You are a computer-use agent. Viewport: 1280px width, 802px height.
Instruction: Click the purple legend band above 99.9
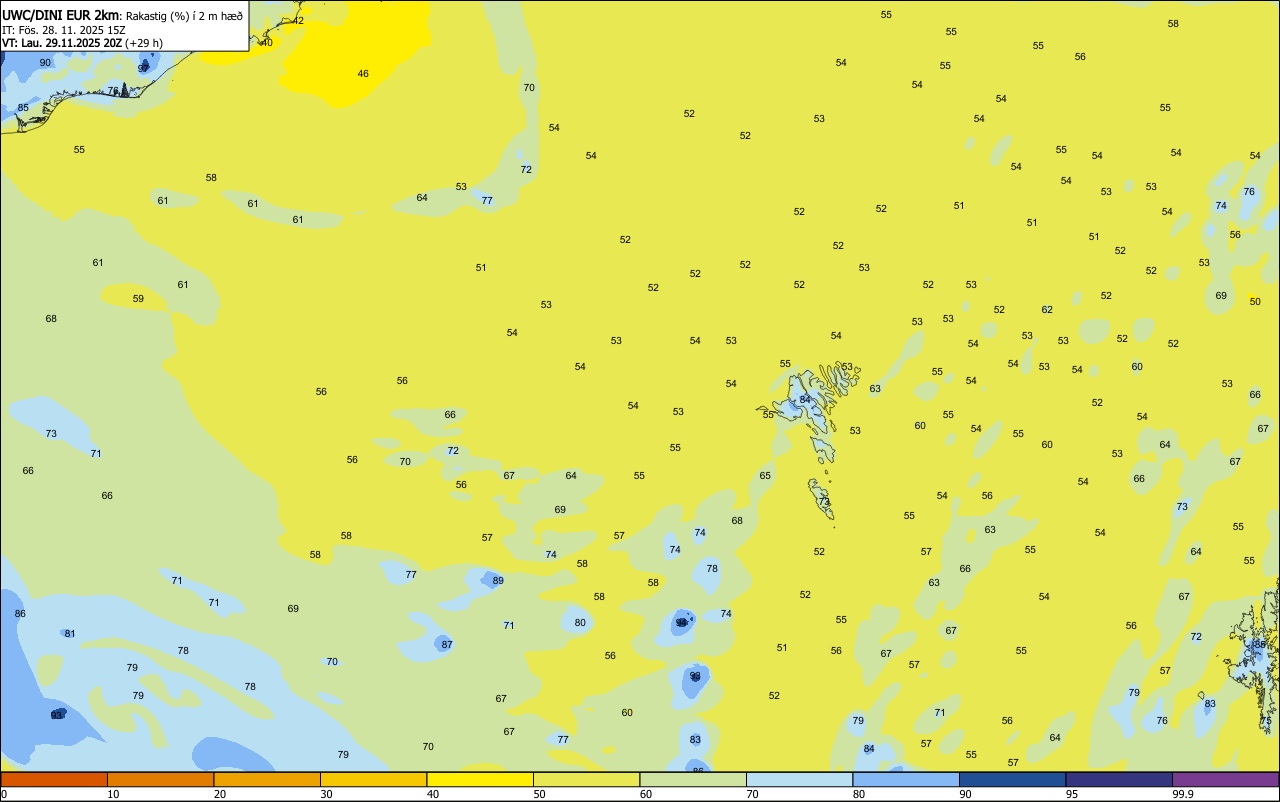click(1225, 779)
